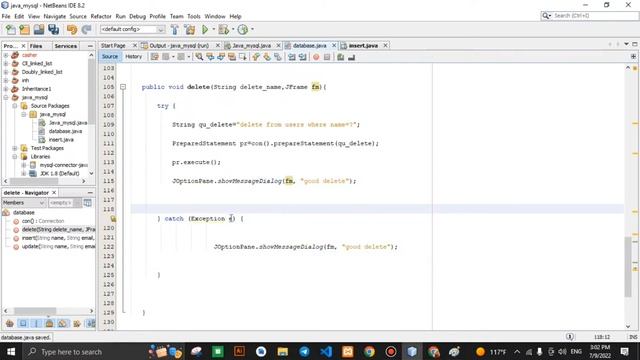
Task: Click the Open Project toolbar icon
Action: click(x=39, y=29)
